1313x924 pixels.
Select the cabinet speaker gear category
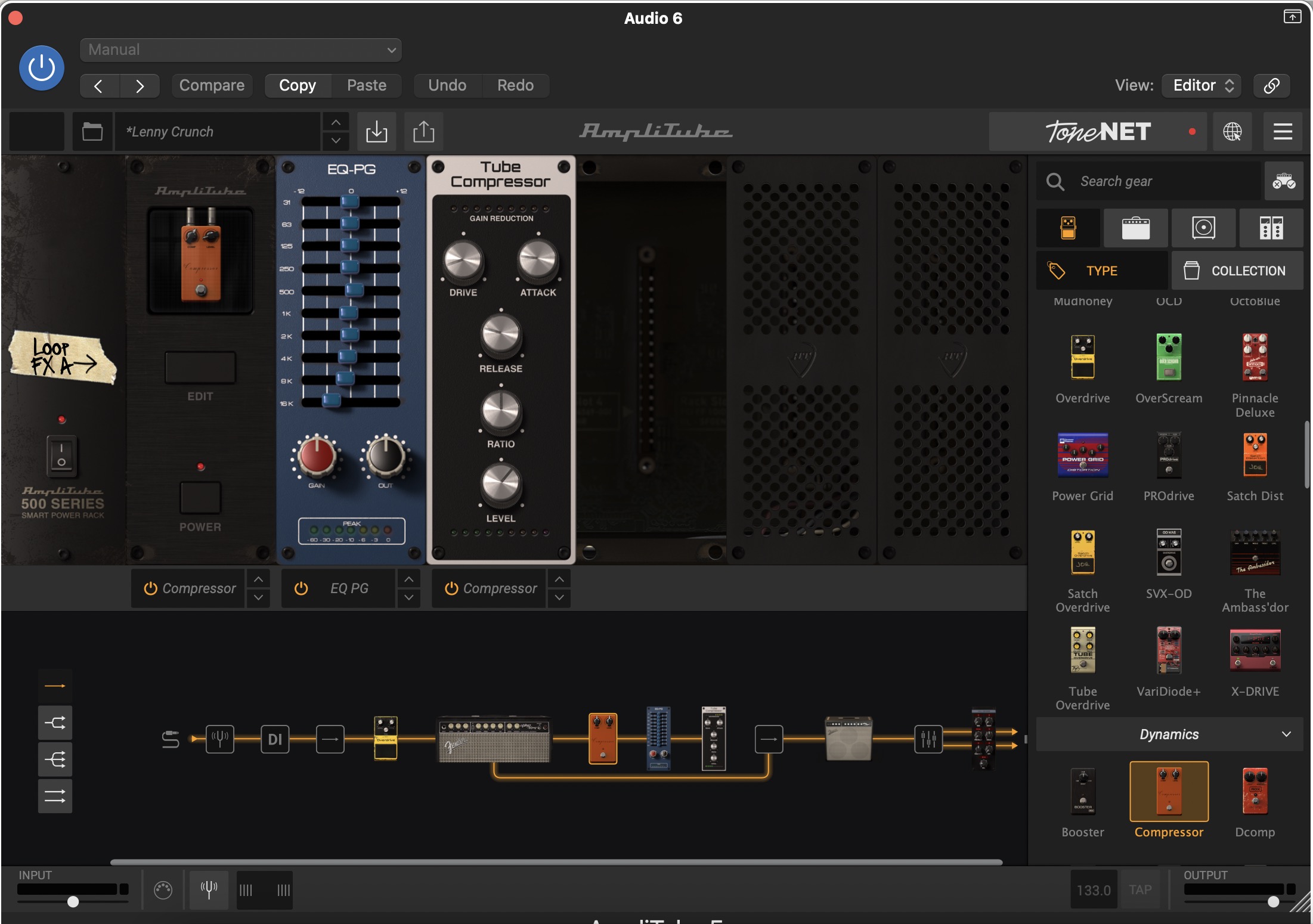click(x=1203, y=228)
